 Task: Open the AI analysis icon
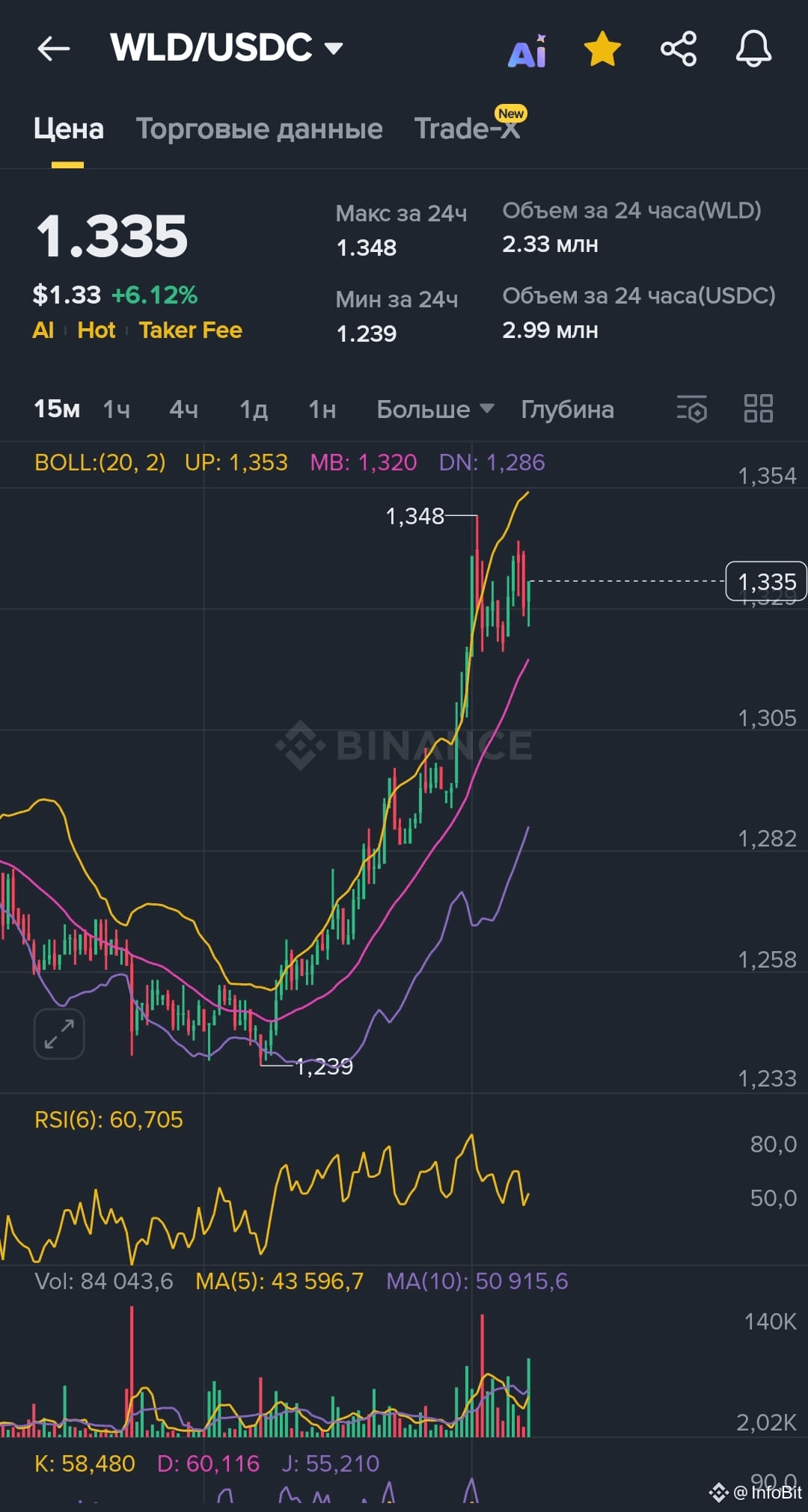tap(527, 51)
